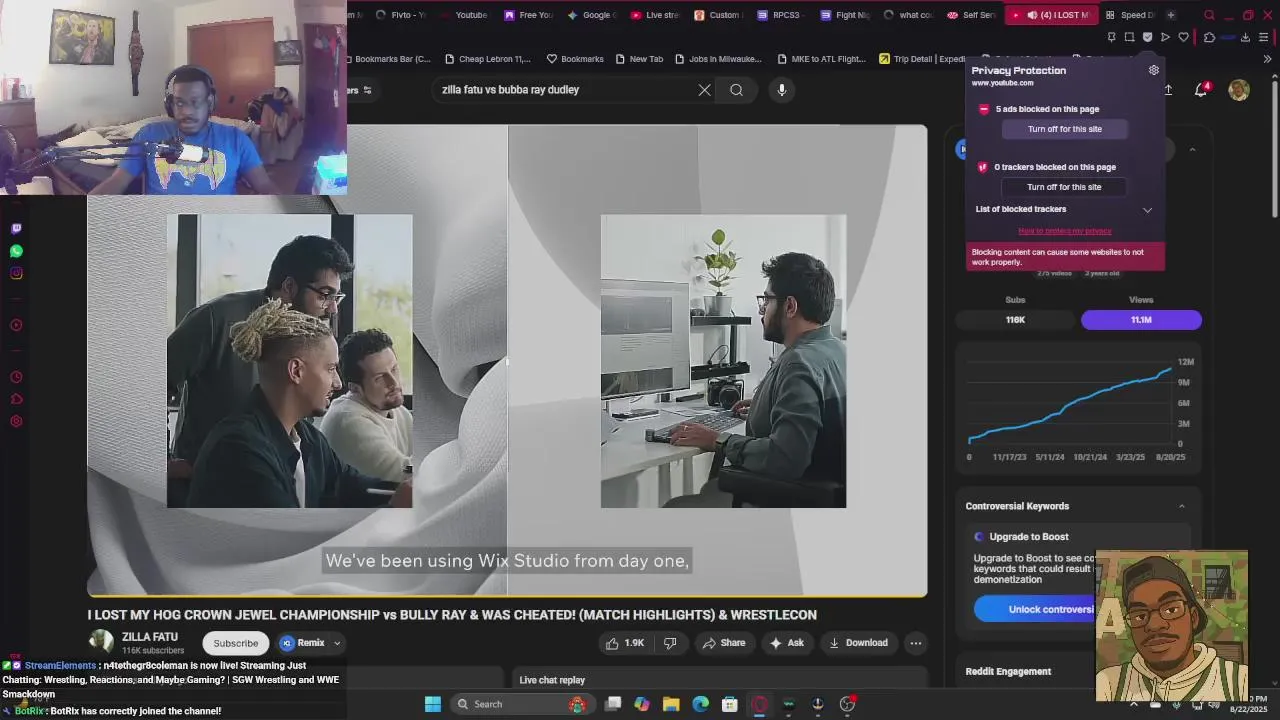Switch to the Speed Dial tab

click(x=1129, y=15)
